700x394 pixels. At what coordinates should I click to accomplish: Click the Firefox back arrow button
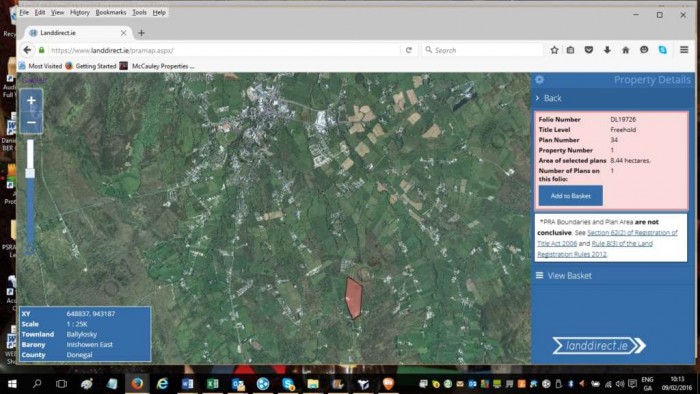point(27,50)
